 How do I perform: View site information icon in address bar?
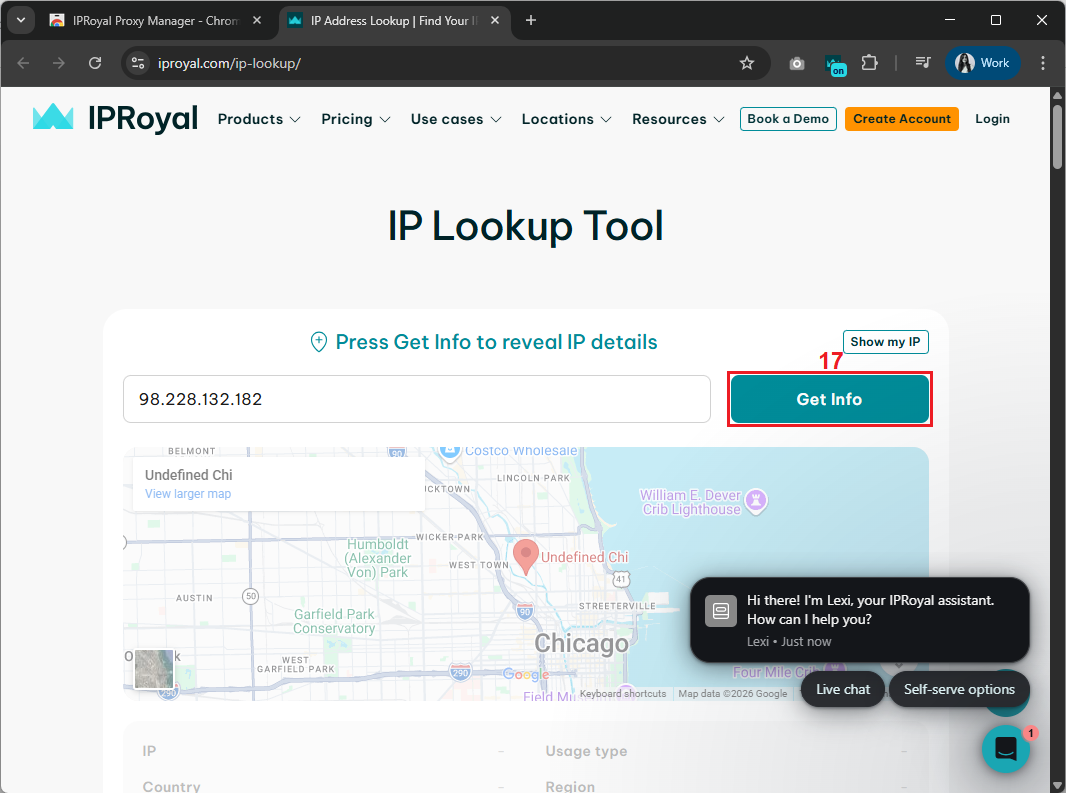tap(140, 63)
